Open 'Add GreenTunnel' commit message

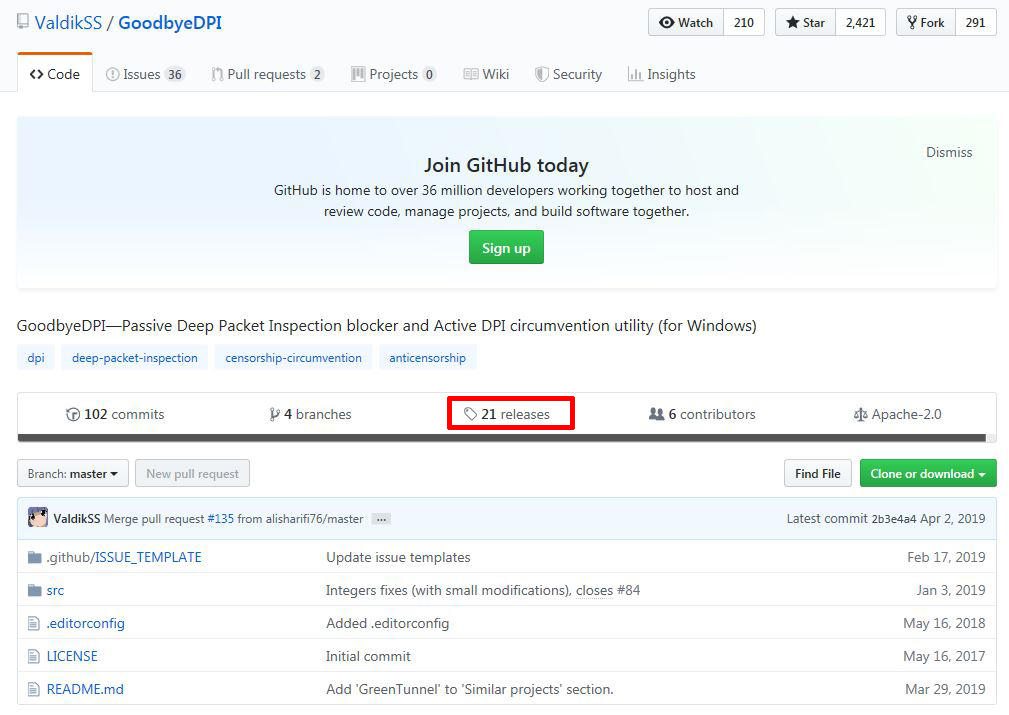(x=470, y=689)
